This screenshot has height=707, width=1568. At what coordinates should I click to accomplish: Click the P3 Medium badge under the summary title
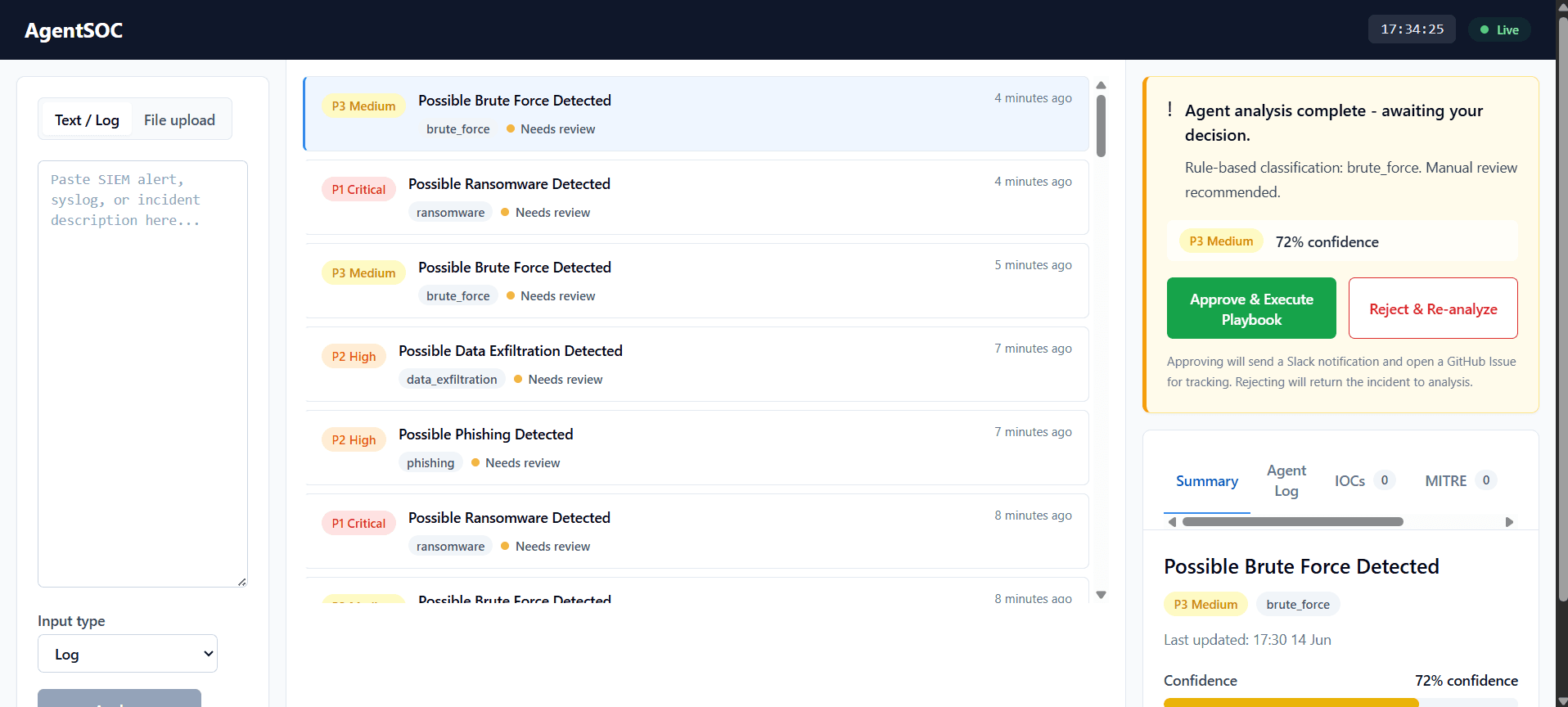tap(1205, 605)
